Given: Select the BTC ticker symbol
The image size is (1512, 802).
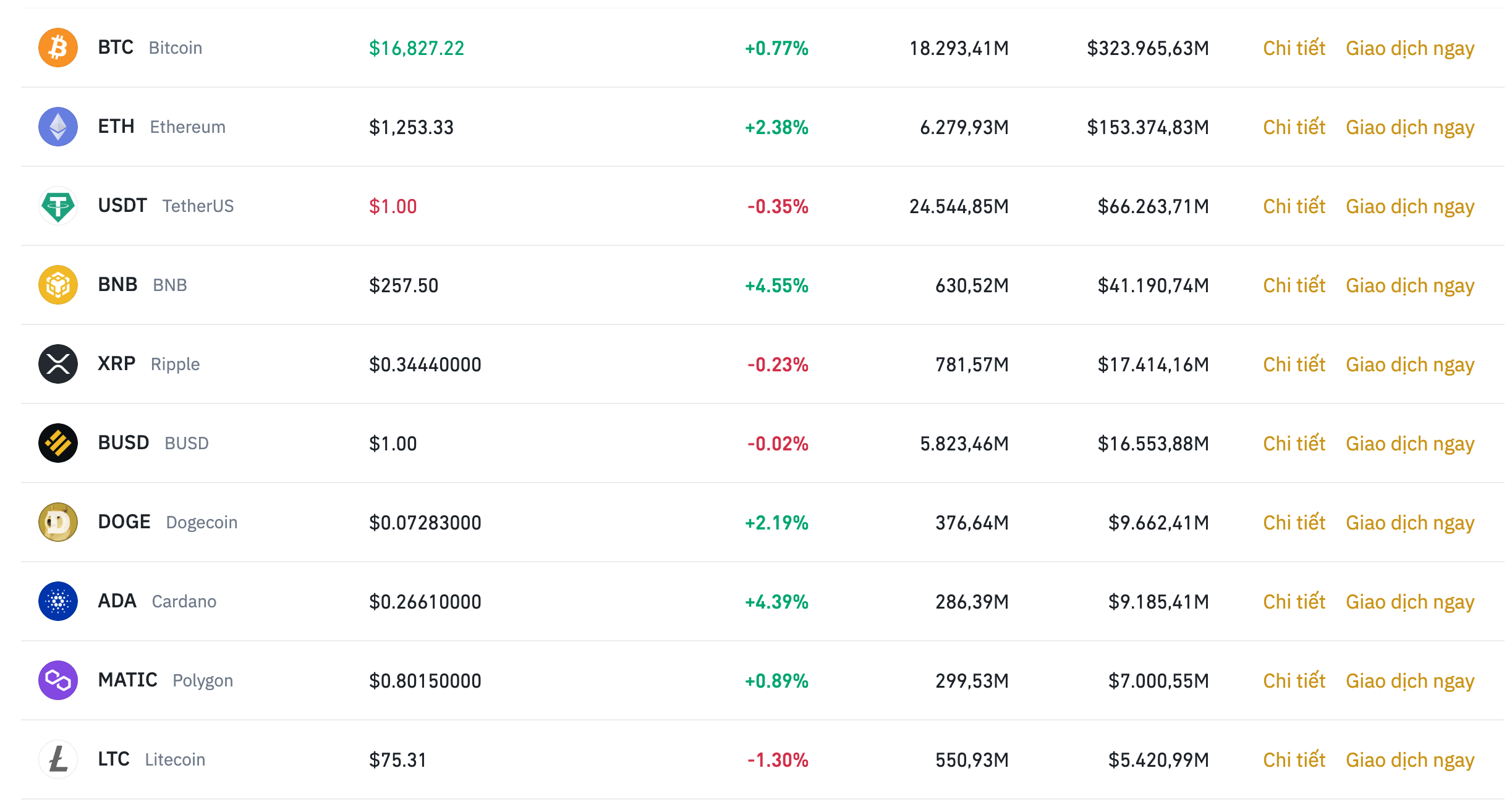Looking at the screenshot, I should coord(116,48).
